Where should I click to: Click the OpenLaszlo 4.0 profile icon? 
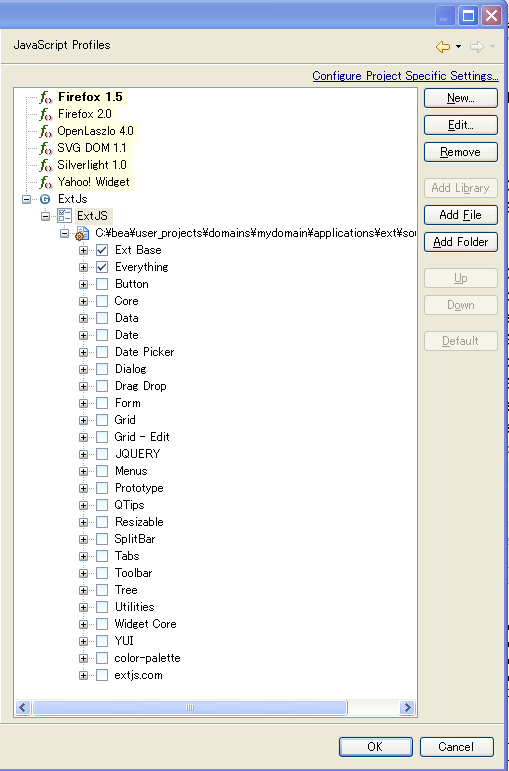(x=46, y=131)
